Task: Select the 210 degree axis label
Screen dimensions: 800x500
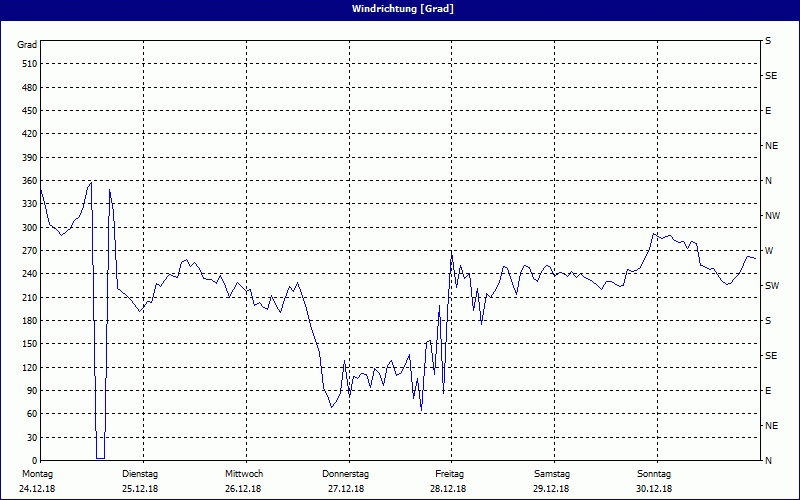Action: pos(29,297)
